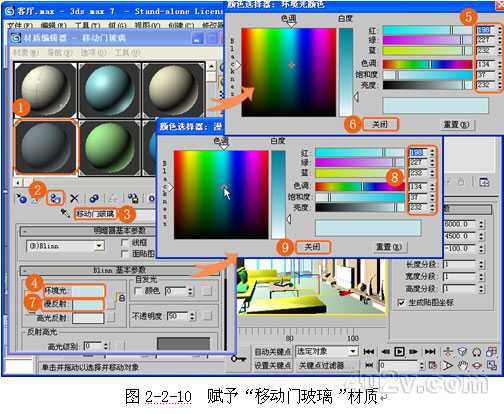The height and width of the screenshot is (414, 504).
Task: Click 长度分段 spinner arrows
Action: (481, 265)
